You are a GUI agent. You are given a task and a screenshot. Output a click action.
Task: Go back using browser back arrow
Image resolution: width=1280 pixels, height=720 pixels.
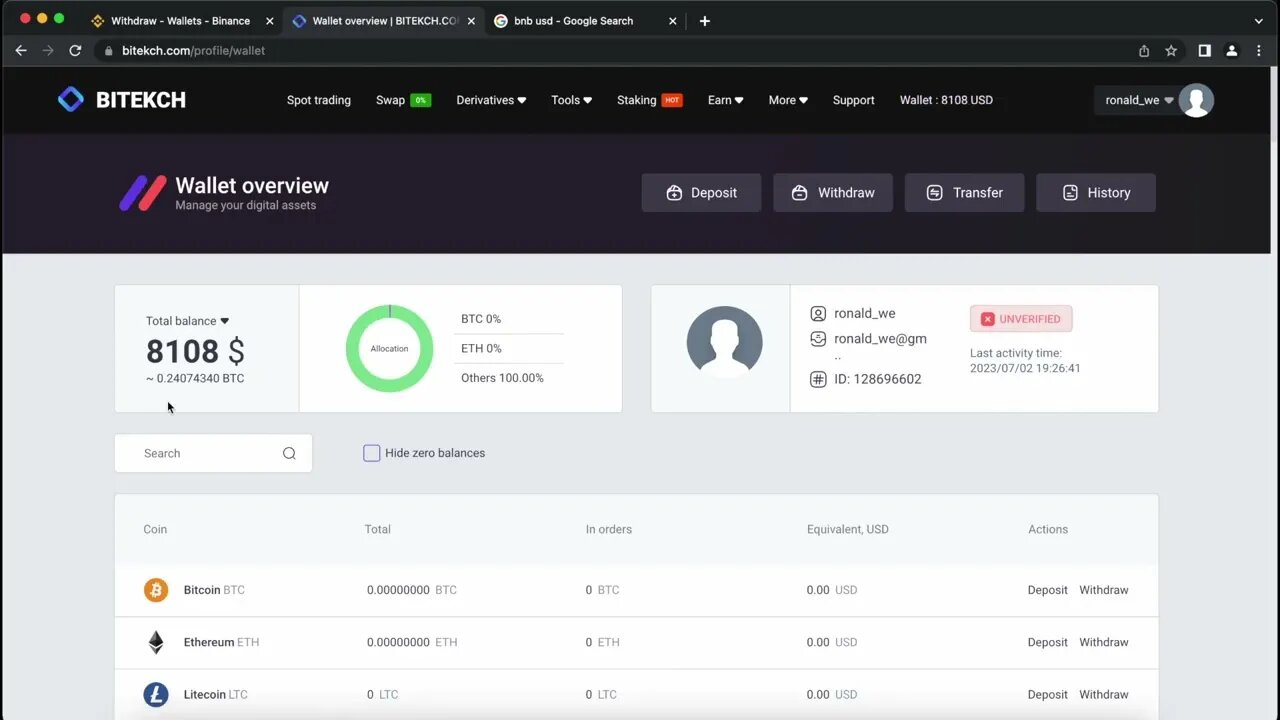click(x=21, y=50)
